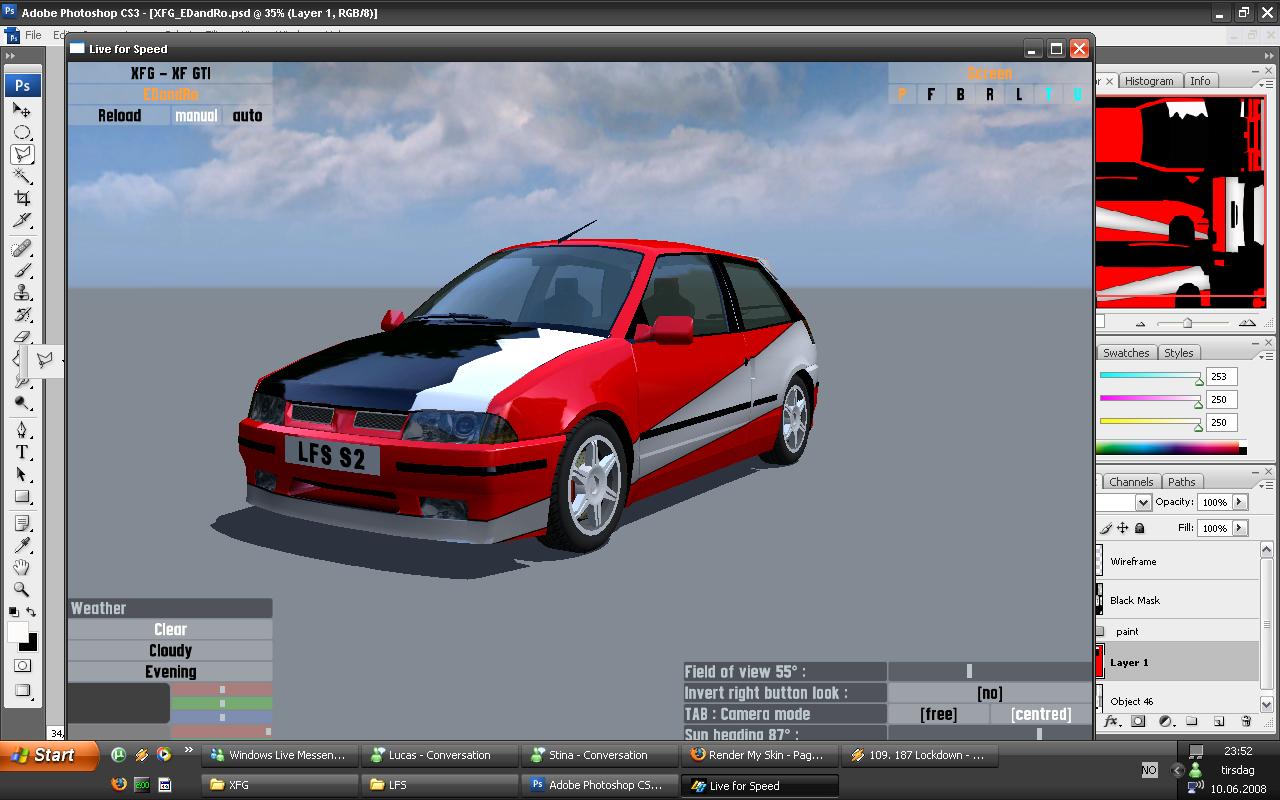
Task: Click the Reload skin button
Action: click(119, 116)
